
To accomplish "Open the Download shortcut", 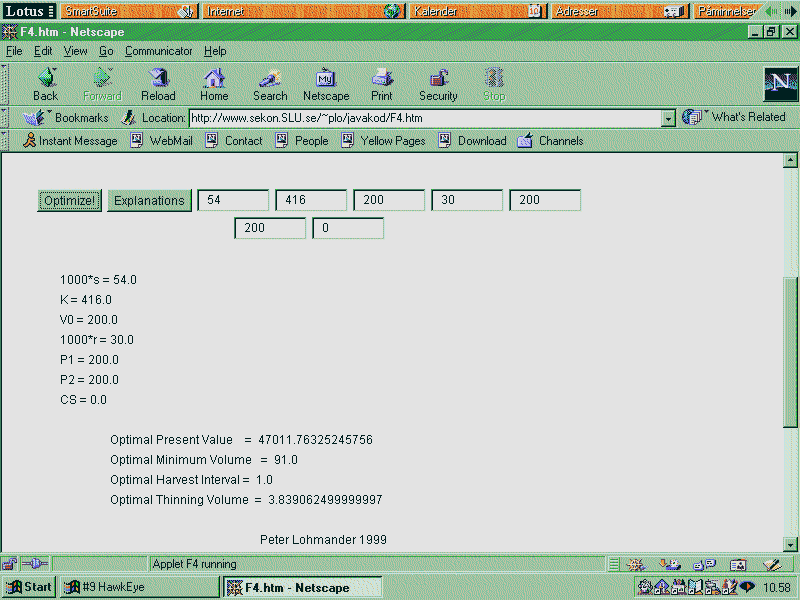I will pyautogui.click(x=472, y=141).
